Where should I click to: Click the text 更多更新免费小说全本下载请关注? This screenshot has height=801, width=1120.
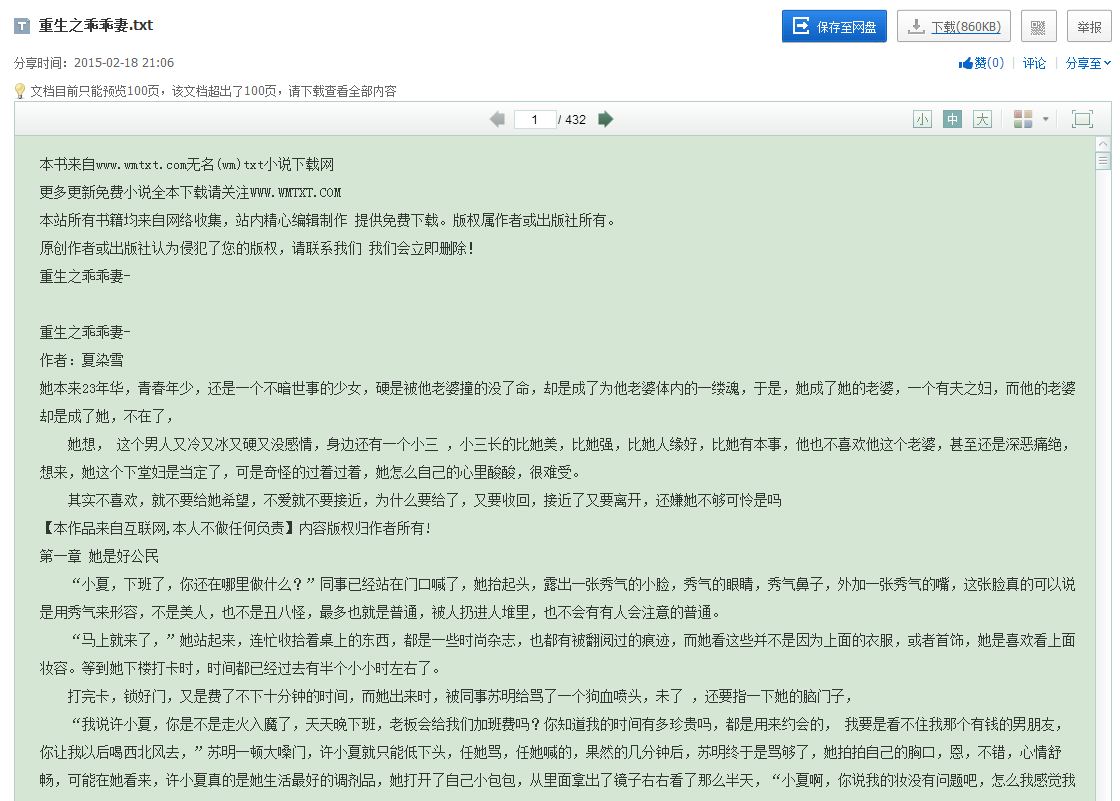tap(144, 192)
